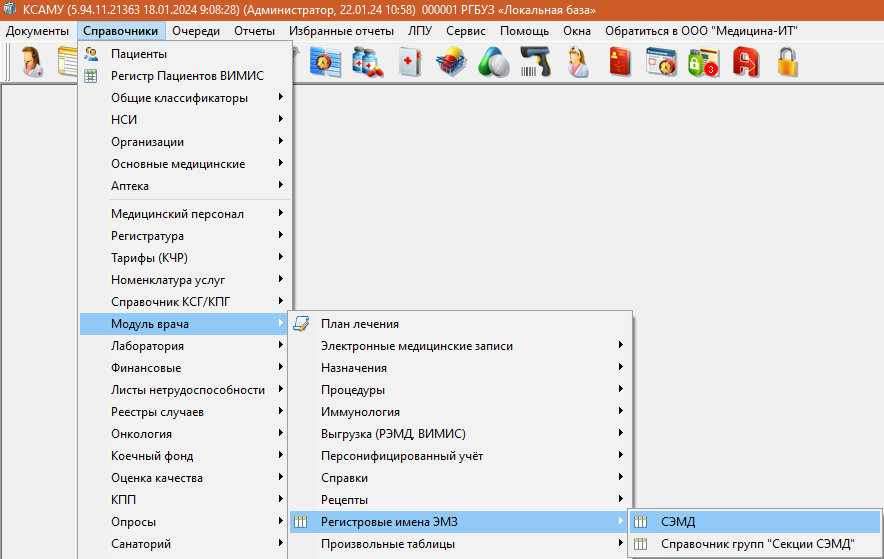Image resolution: width=884 pixels, height=559 pixels.
Task: Open the shopping basket toolbar icon
Action: tap(451, 64)
